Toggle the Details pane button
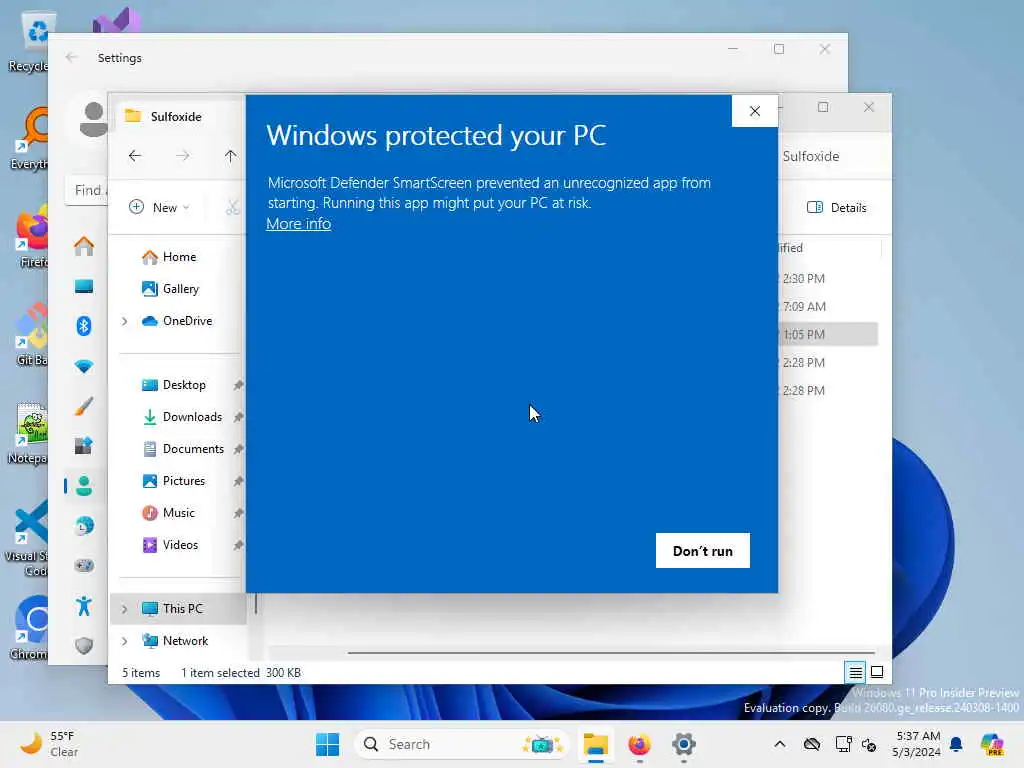 pyautogui.click(x=837, y=208)
